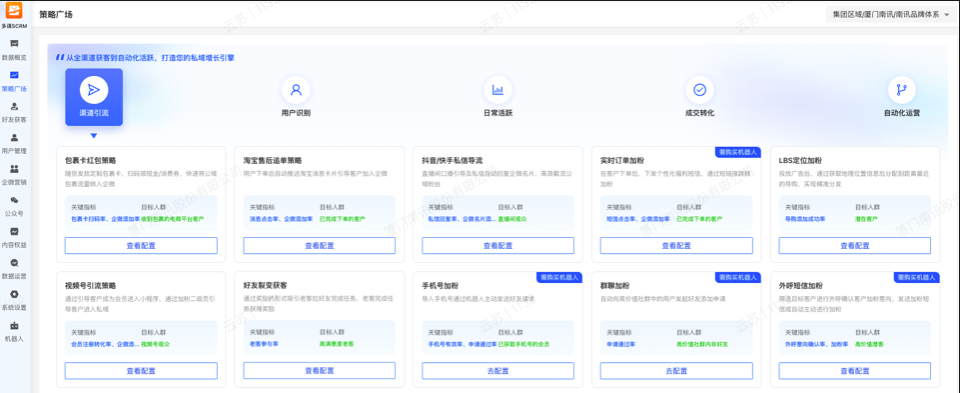Viewport: 960px width, 393px height.
Task: Click 已获取手机号的会员 target group text
Action: pos(524,344)
